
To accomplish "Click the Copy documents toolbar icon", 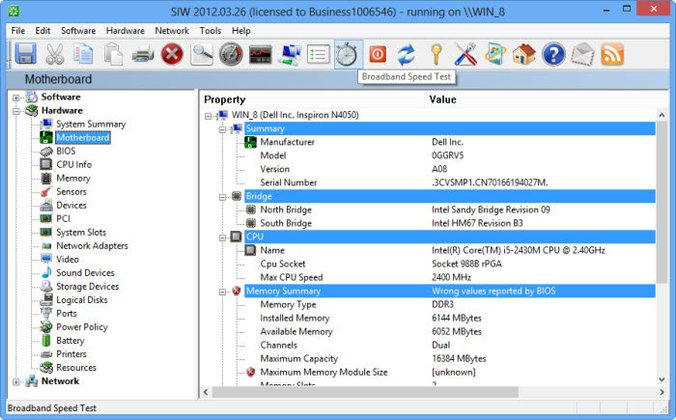I will (x=83, y=54).
